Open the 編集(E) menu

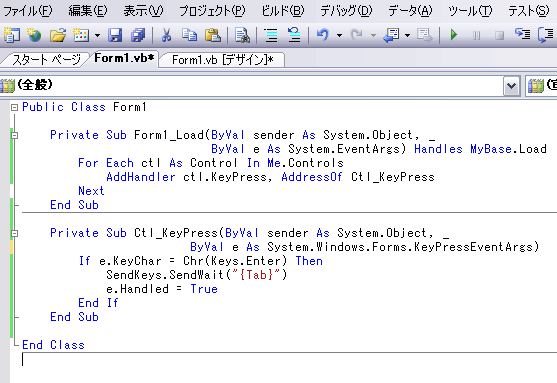point(88,11)
